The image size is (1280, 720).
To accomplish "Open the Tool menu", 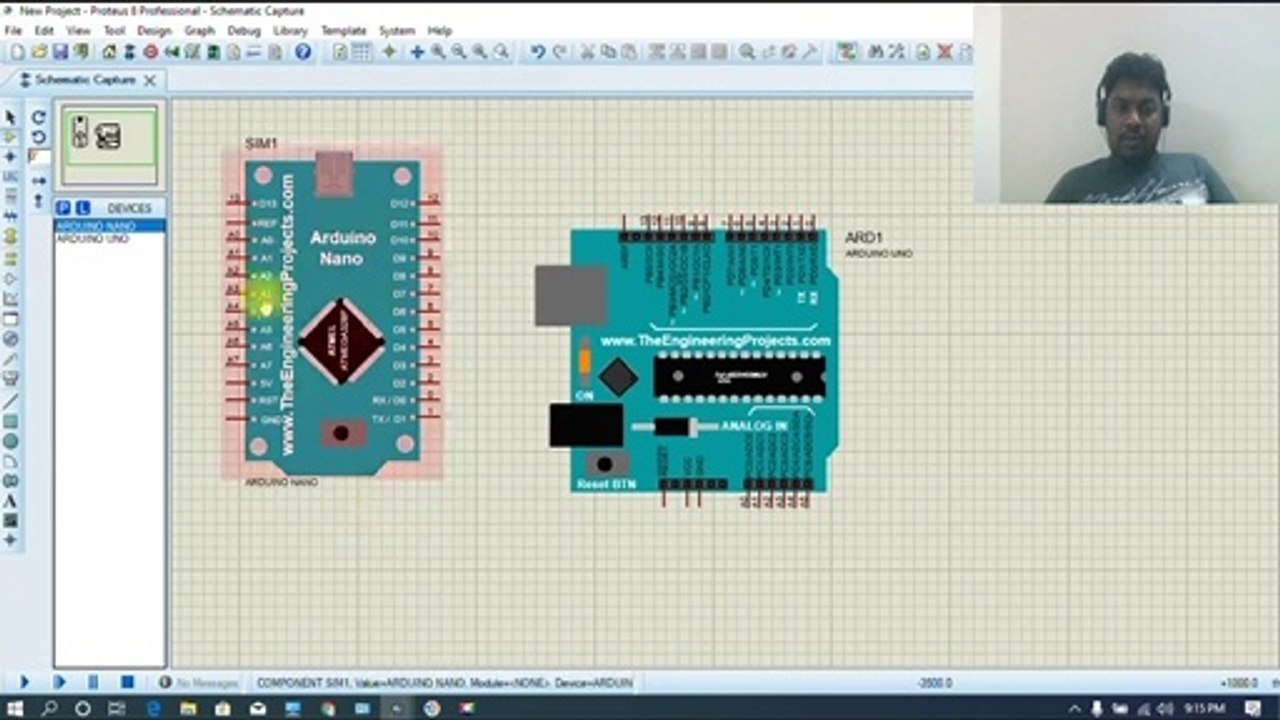I will [114, 31].
